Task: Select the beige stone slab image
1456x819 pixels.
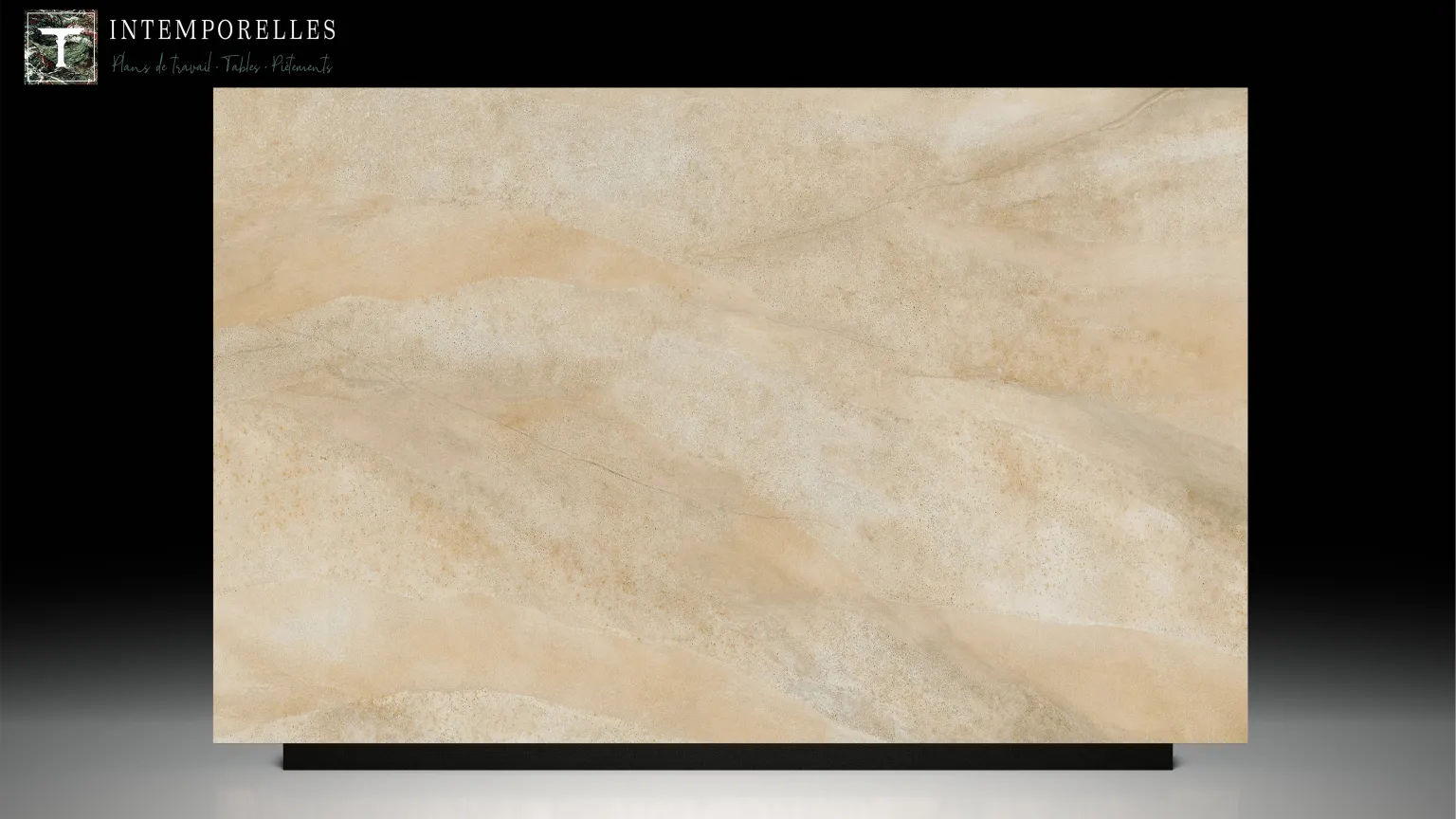Action: point(730,415)
